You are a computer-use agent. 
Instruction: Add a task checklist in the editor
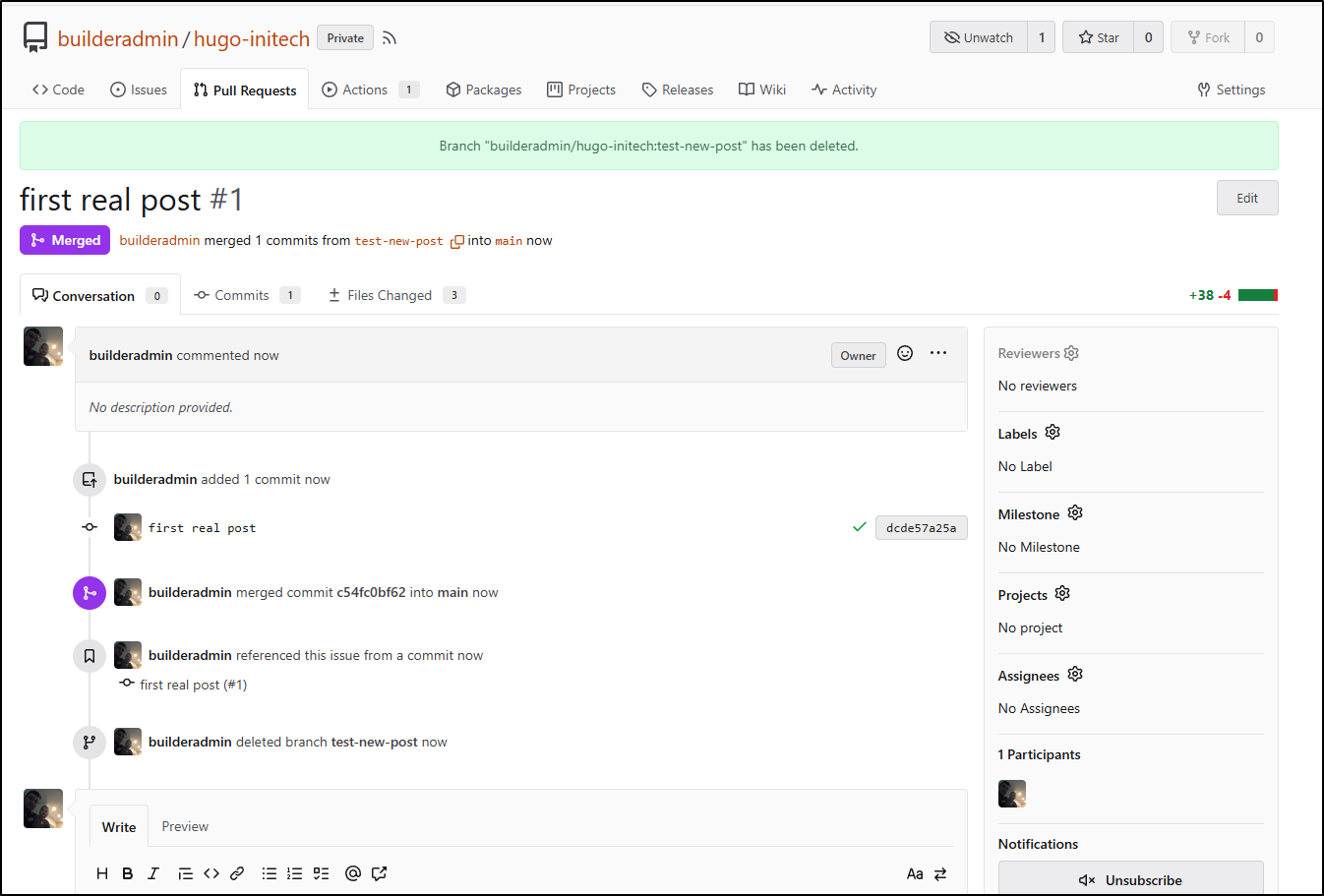coord(321,873)
